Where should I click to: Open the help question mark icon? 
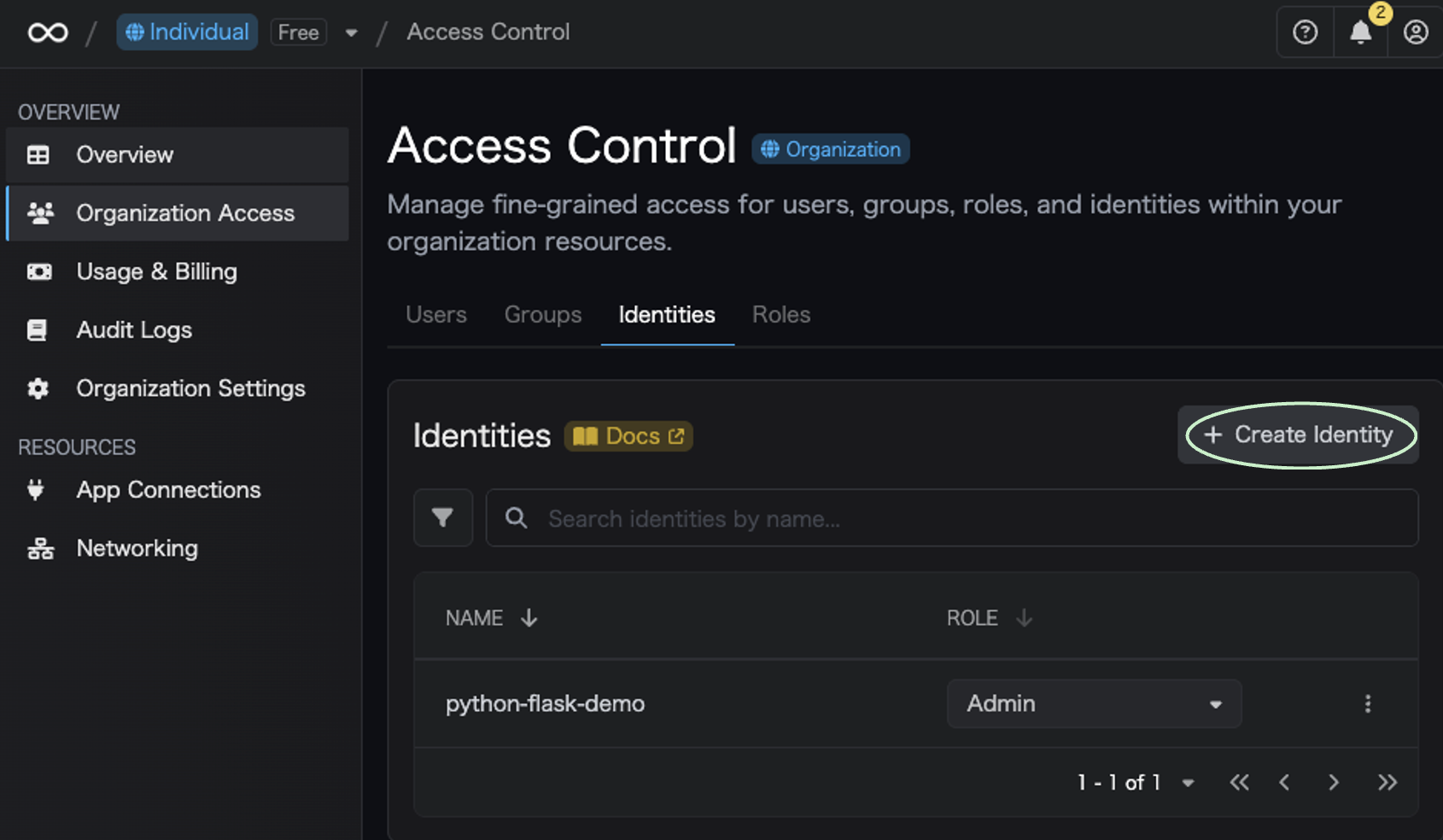pyautogui.click(x=1305, y=32)
